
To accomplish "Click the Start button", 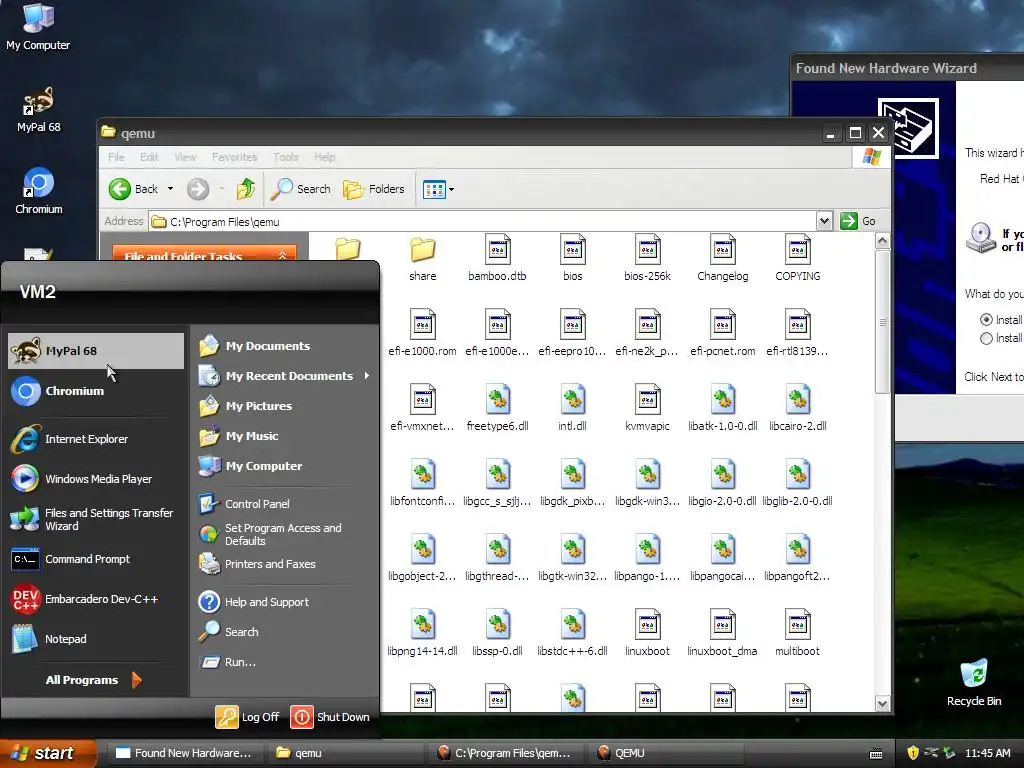I will 47,753.
